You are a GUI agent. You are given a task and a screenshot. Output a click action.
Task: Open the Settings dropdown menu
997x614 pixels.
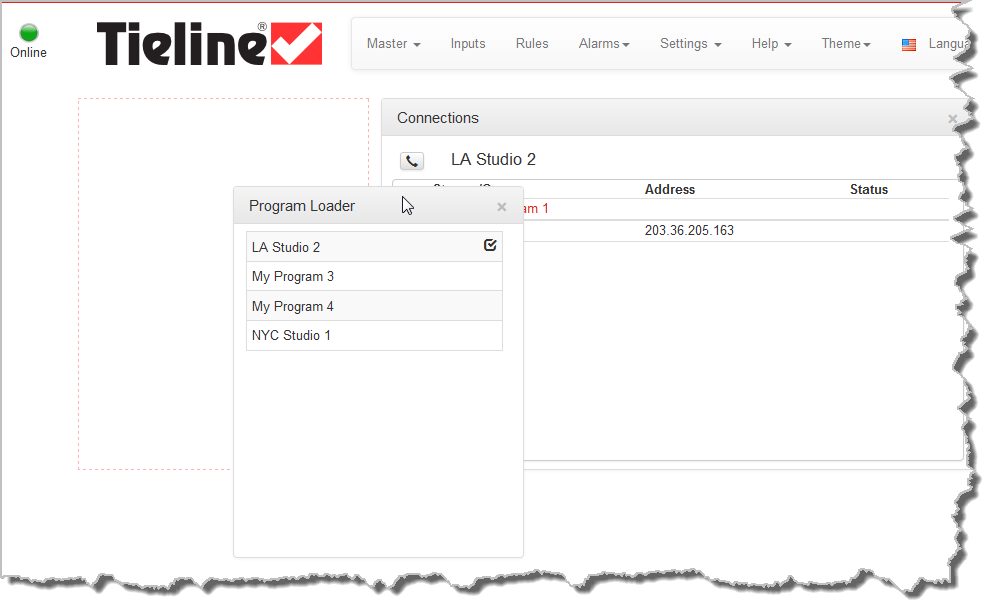click(690, 44)
